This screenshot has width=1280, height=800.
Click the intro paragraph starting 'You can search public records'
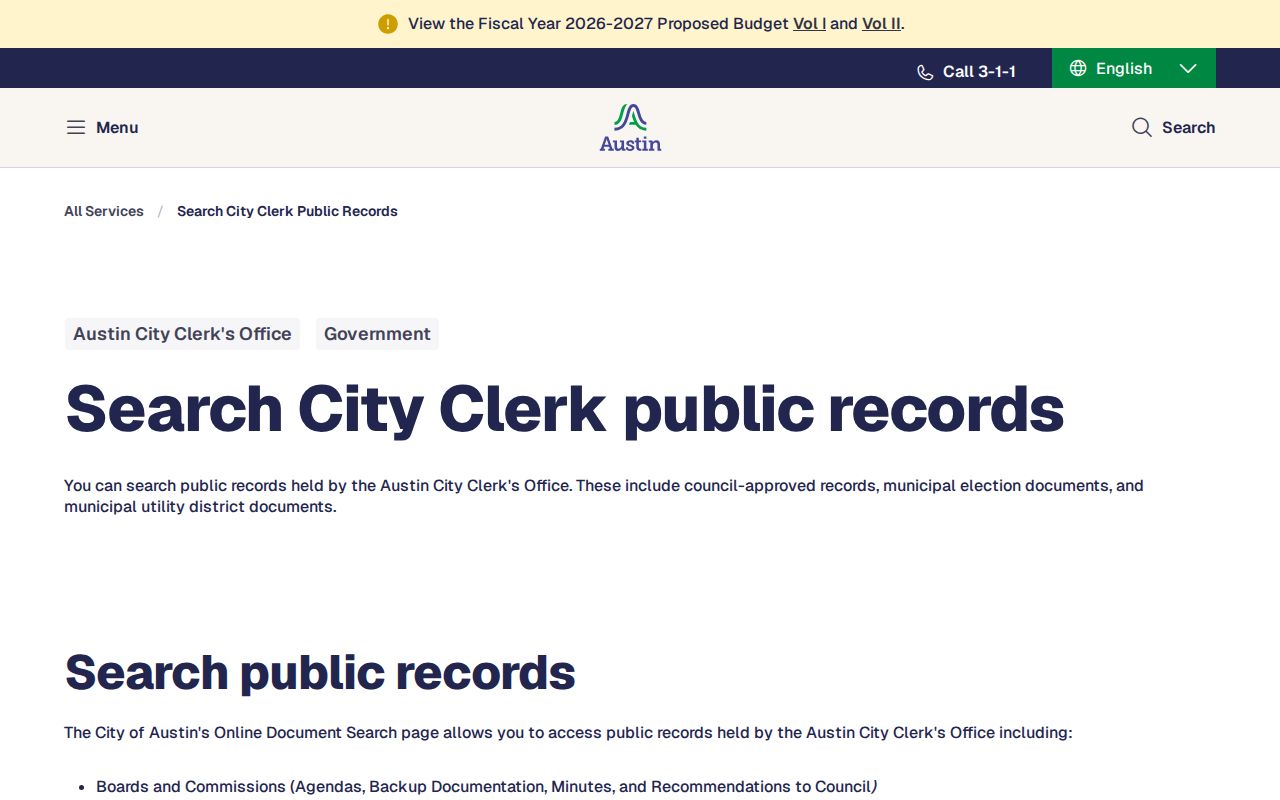(x=604, y=496)
